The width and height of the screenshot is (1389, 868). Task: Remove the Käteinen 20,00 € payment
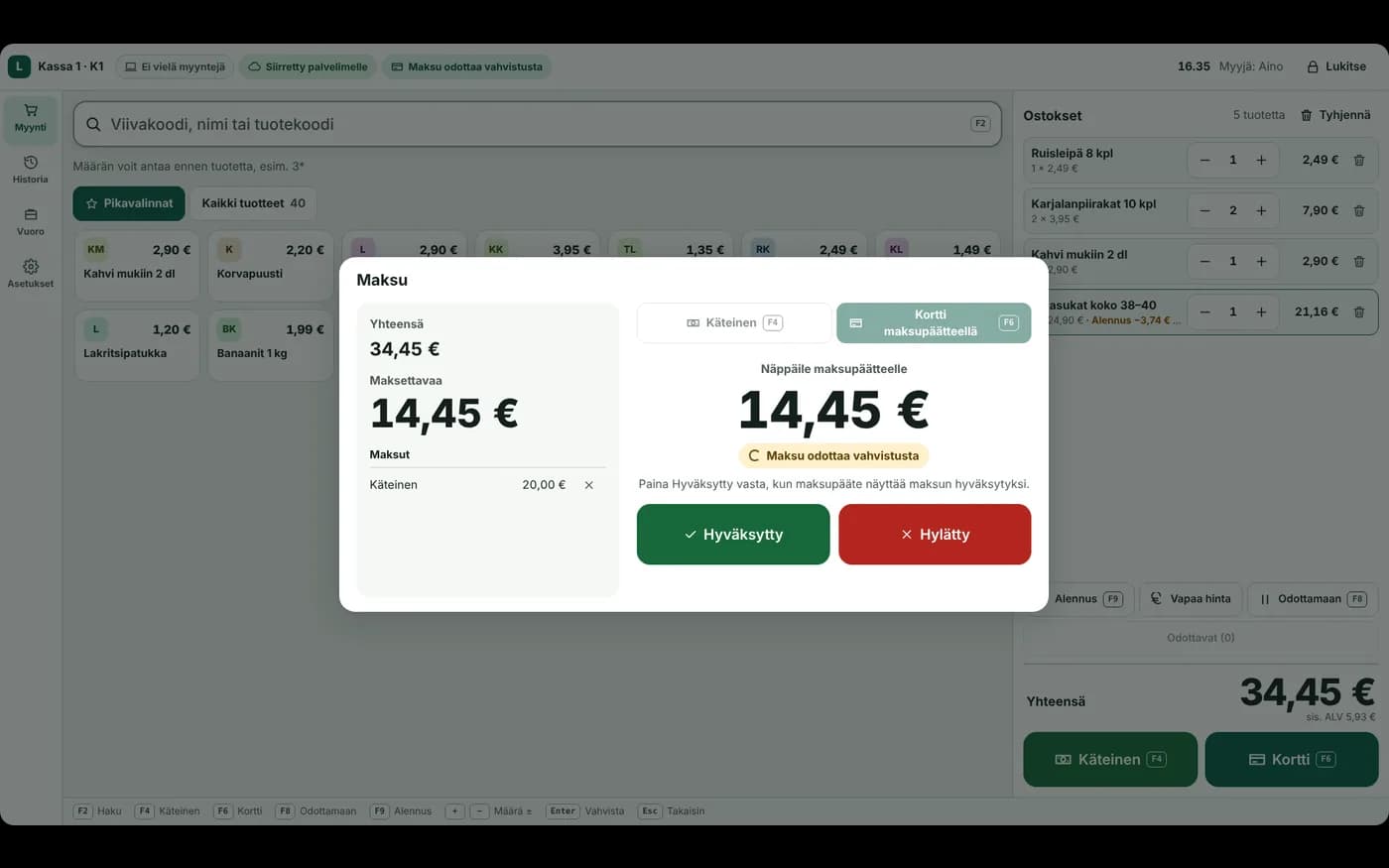point(588,485)
